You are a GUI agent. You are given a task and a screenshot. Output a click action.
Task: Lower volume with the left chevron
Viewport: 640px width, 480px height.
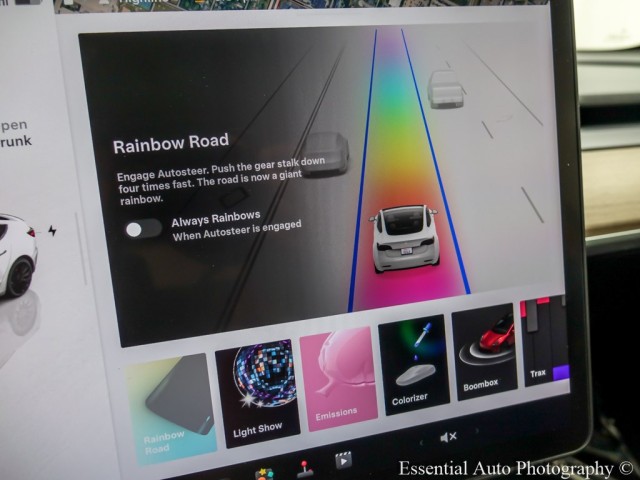(x=422, y=443)
